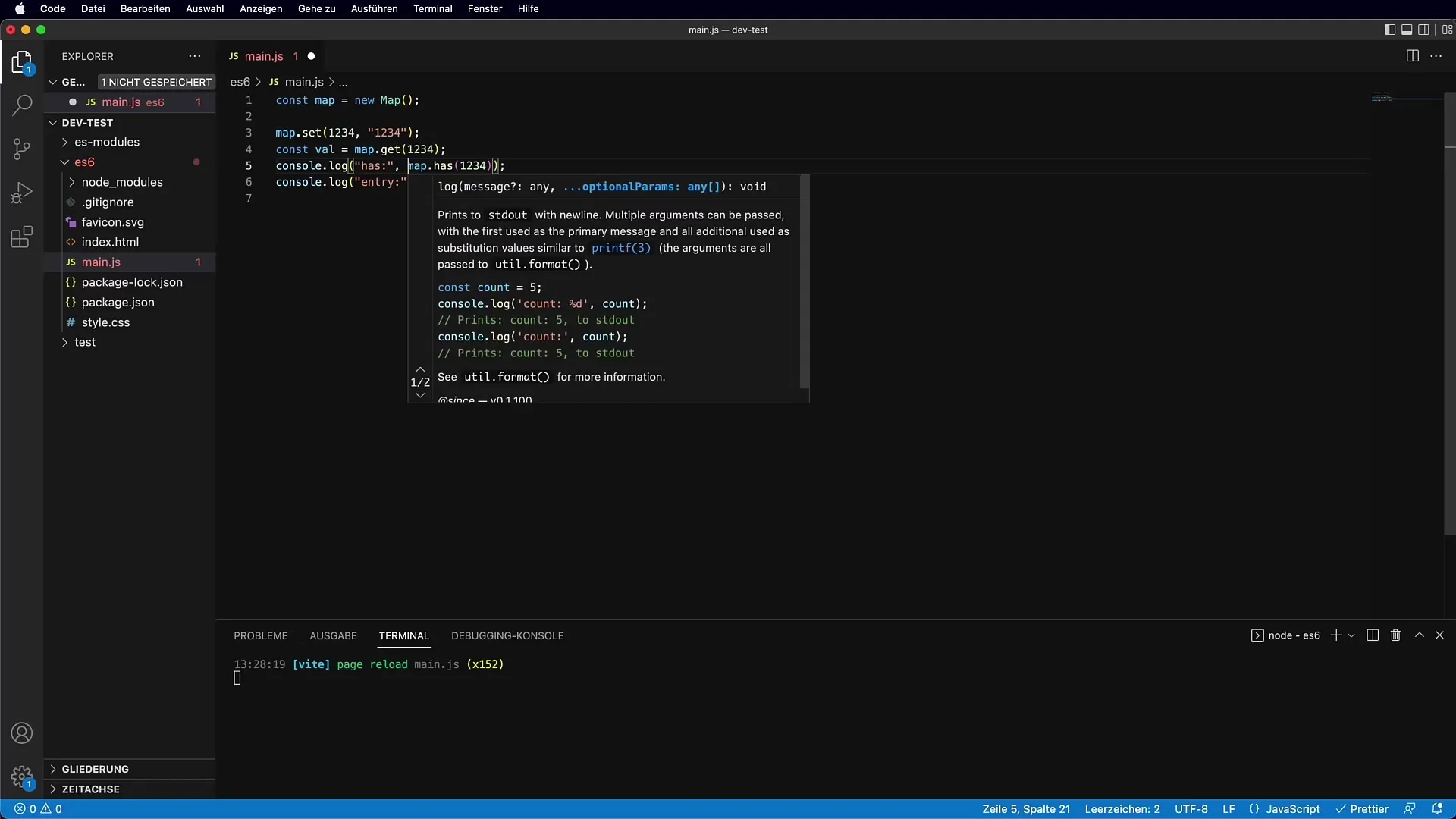This screenshot has width=1456, height=819.
Task: Select main.js in open editors list
Action: 130,102
